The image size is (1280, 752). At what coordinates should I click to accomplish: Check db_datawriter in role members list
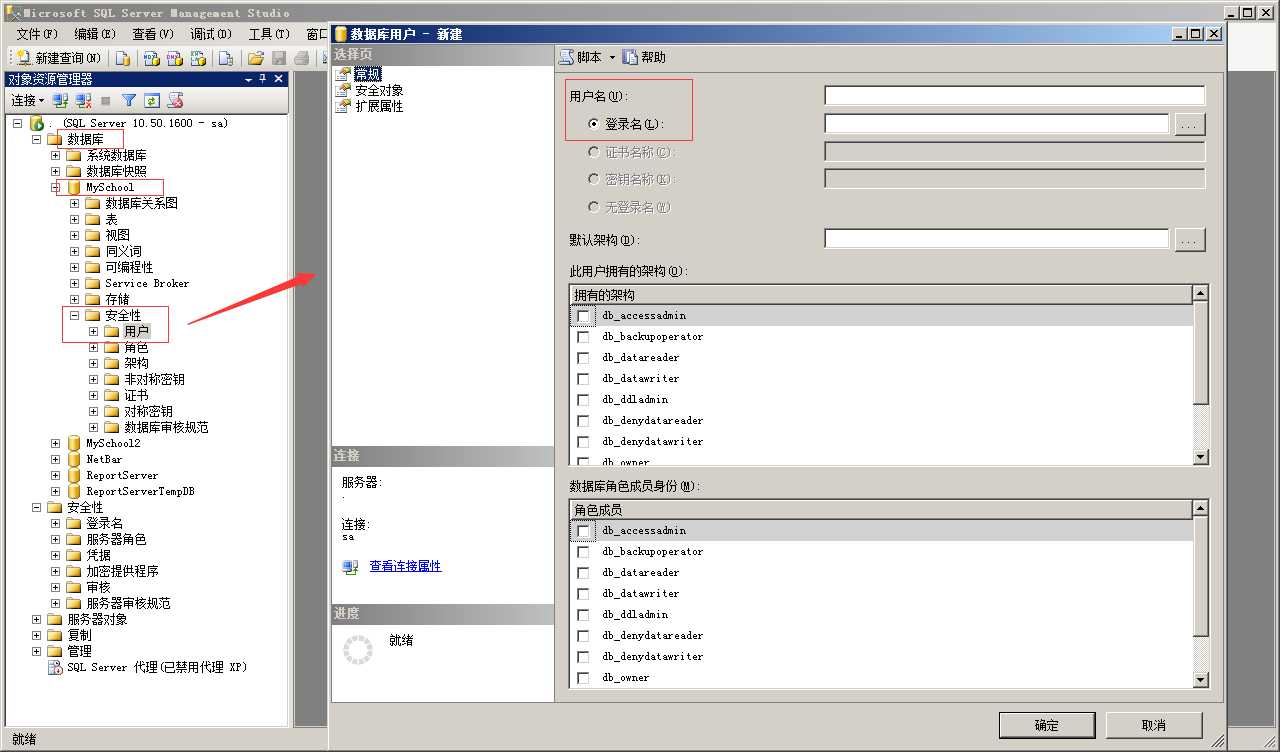(x=583, y=594)
